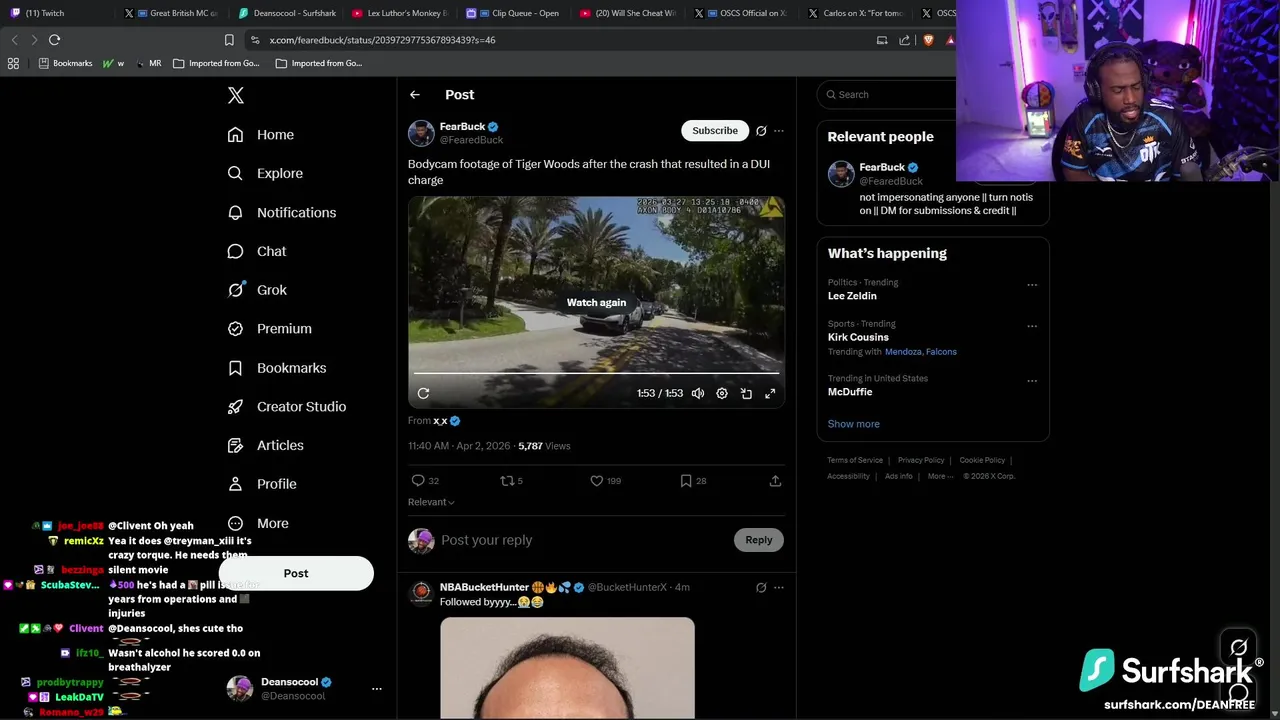Open Notifications
The height and width of the screenshot is (720, 1280).
click(x=282, y=212)
